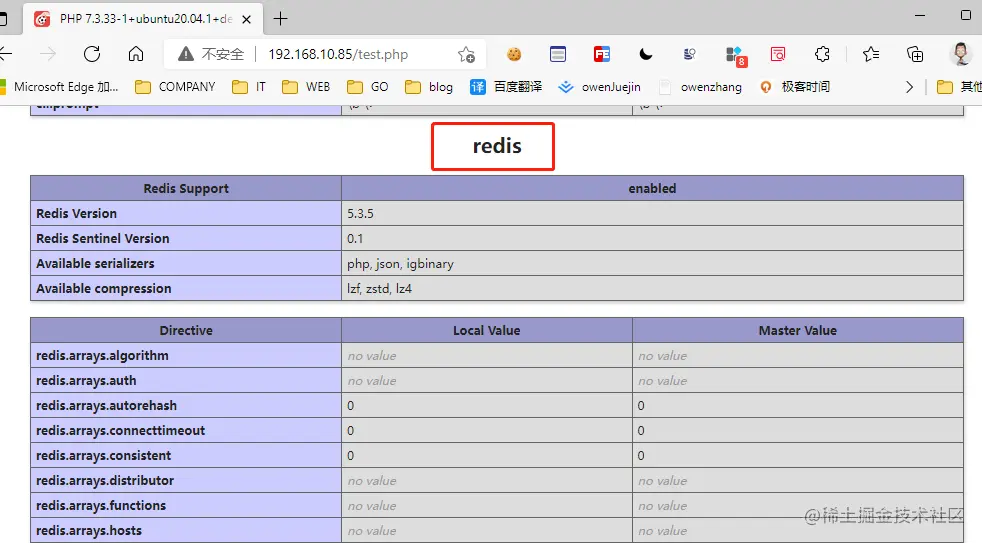982x543 pixels.
Task: Click the redis.arrays.algorithm directive
Action: (102, 356)
